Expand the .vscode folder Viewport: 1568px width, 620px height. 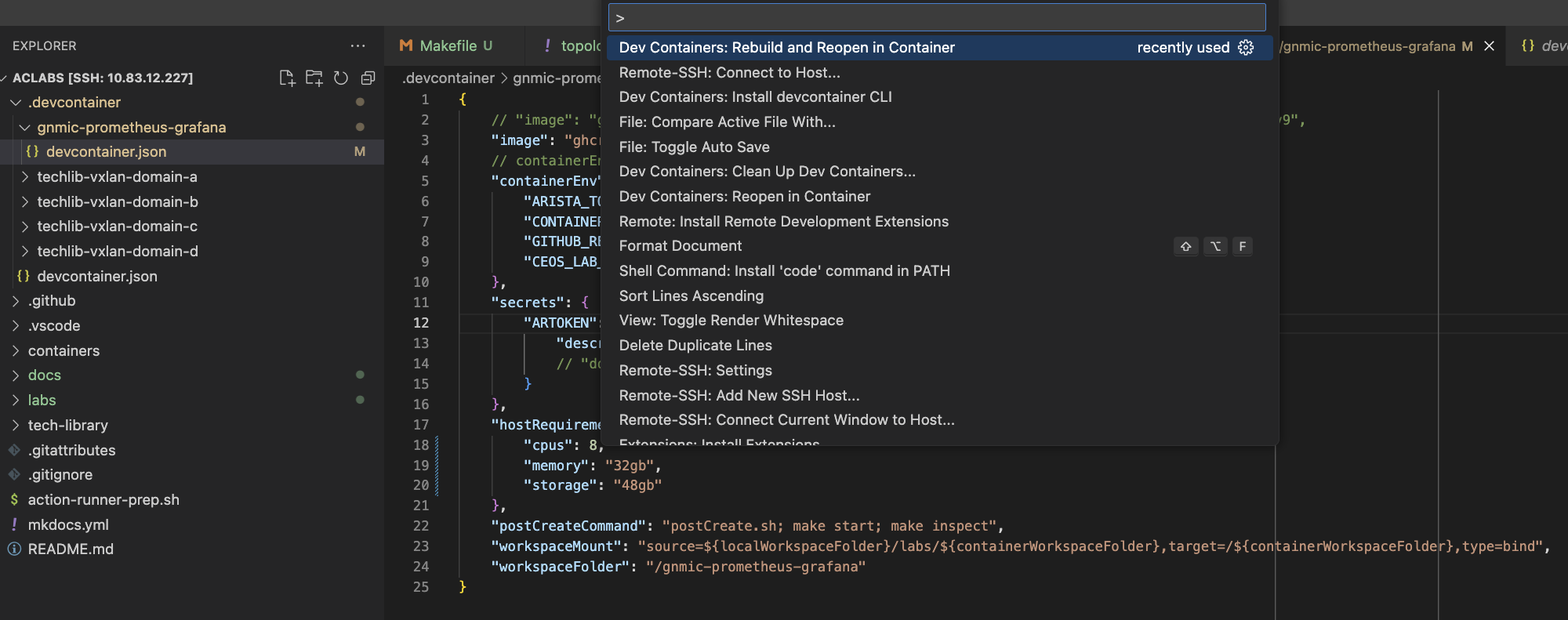pyautogui.click(x=16, y=325)
